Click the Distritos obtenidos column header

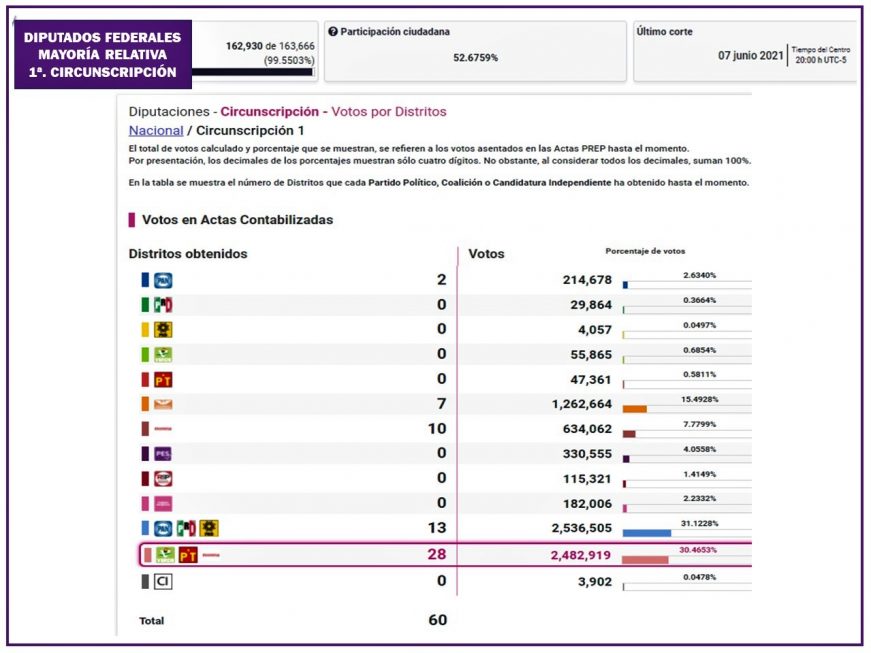coord(188,254)
